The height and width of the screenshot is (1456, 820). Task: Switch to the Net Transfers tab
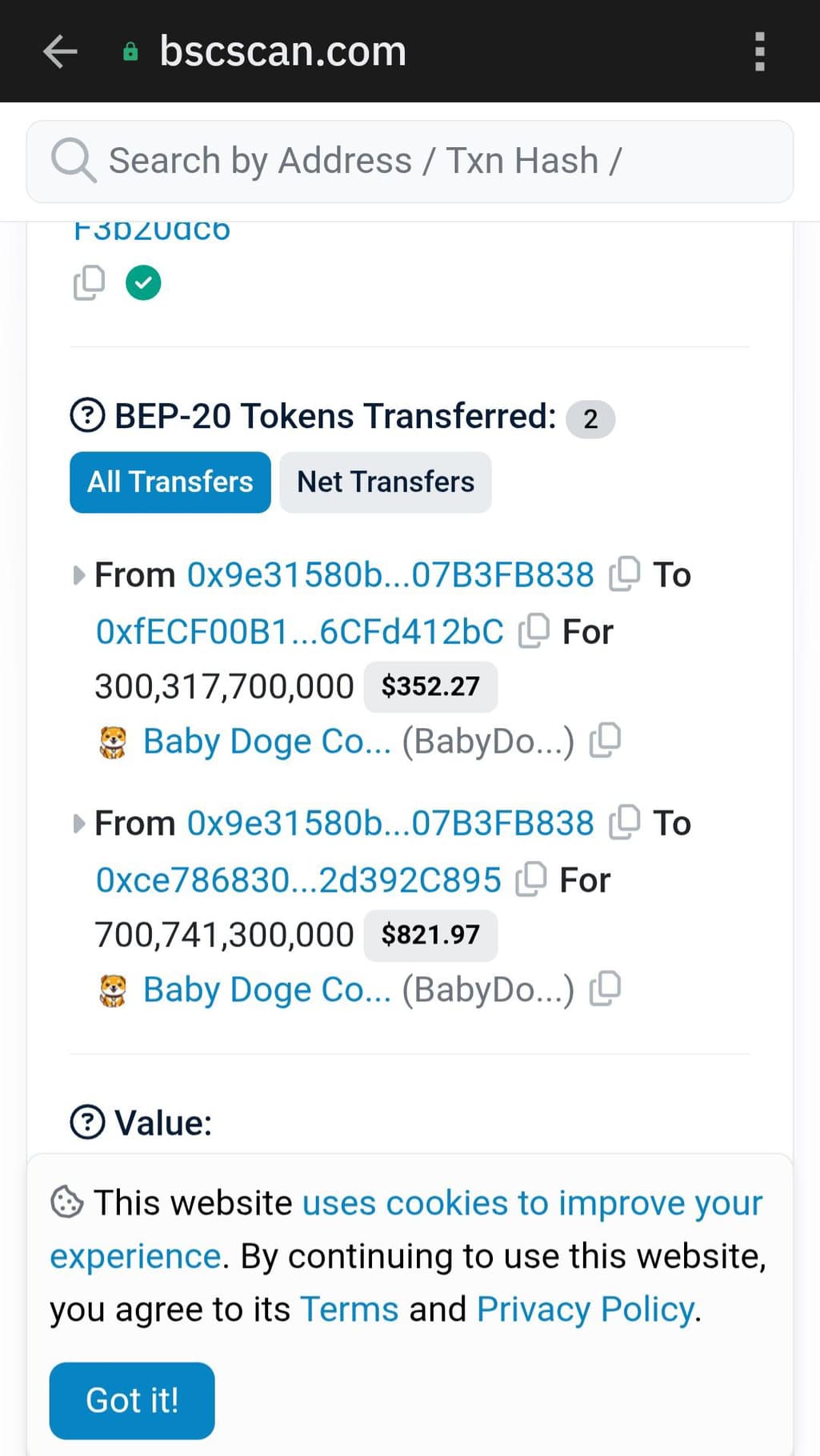(x=386, y=482)
